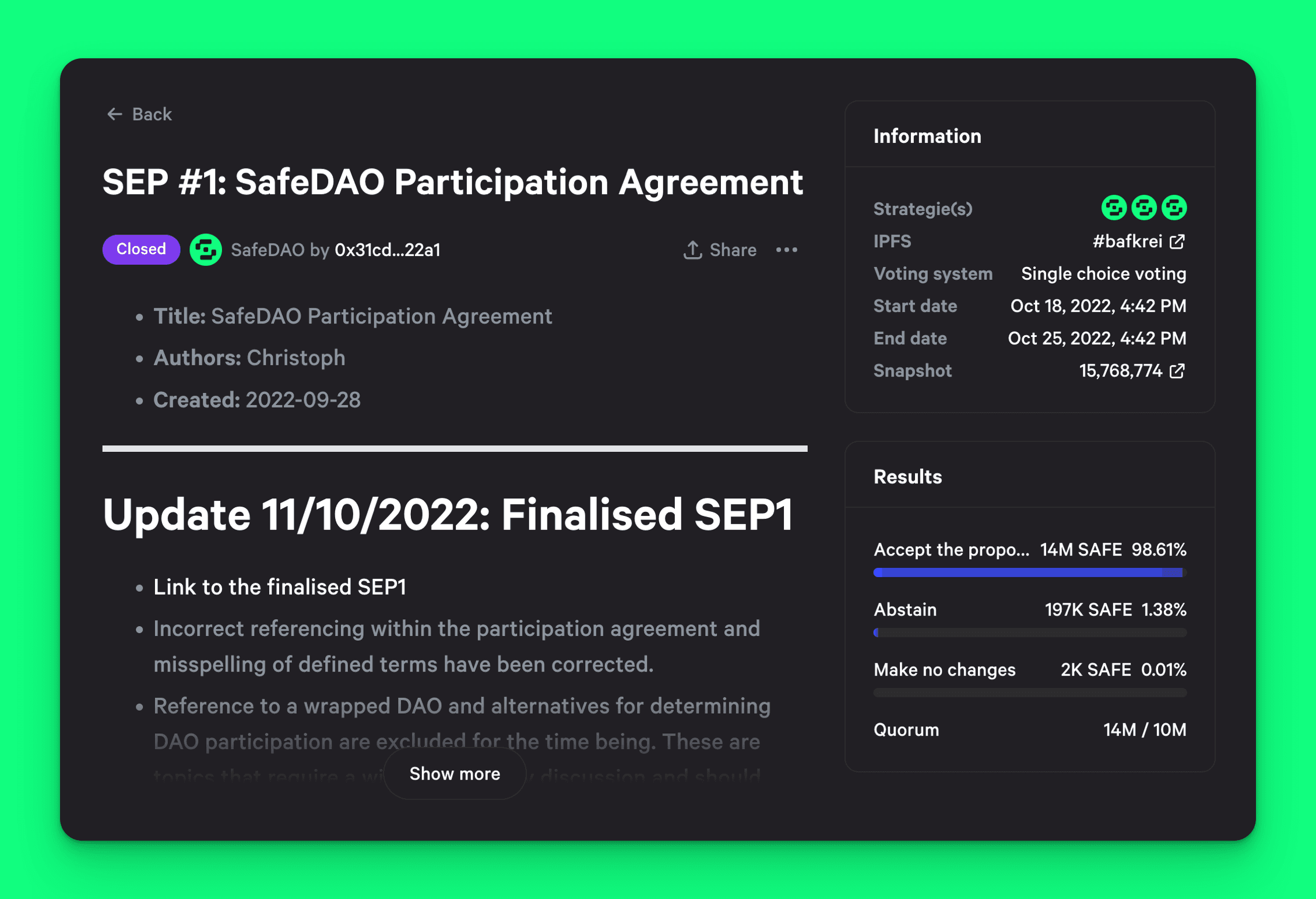The height and width of the screenshot is (899, 1316).
Task: Click the Make no changes result bar
Action: (x=1030, y=693)
